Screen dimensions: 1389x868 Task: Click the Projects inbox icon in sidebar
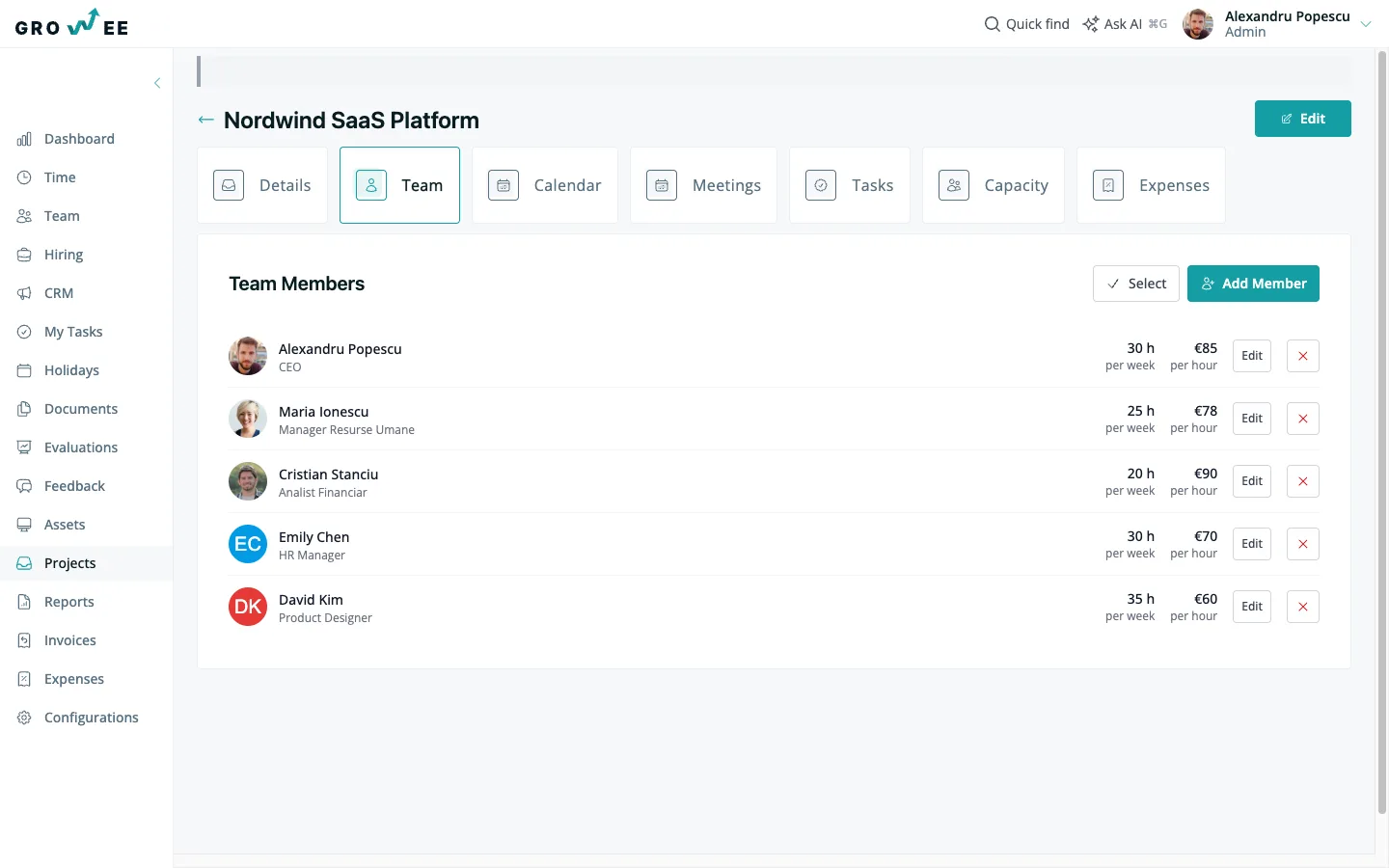[x=24, y=563]
